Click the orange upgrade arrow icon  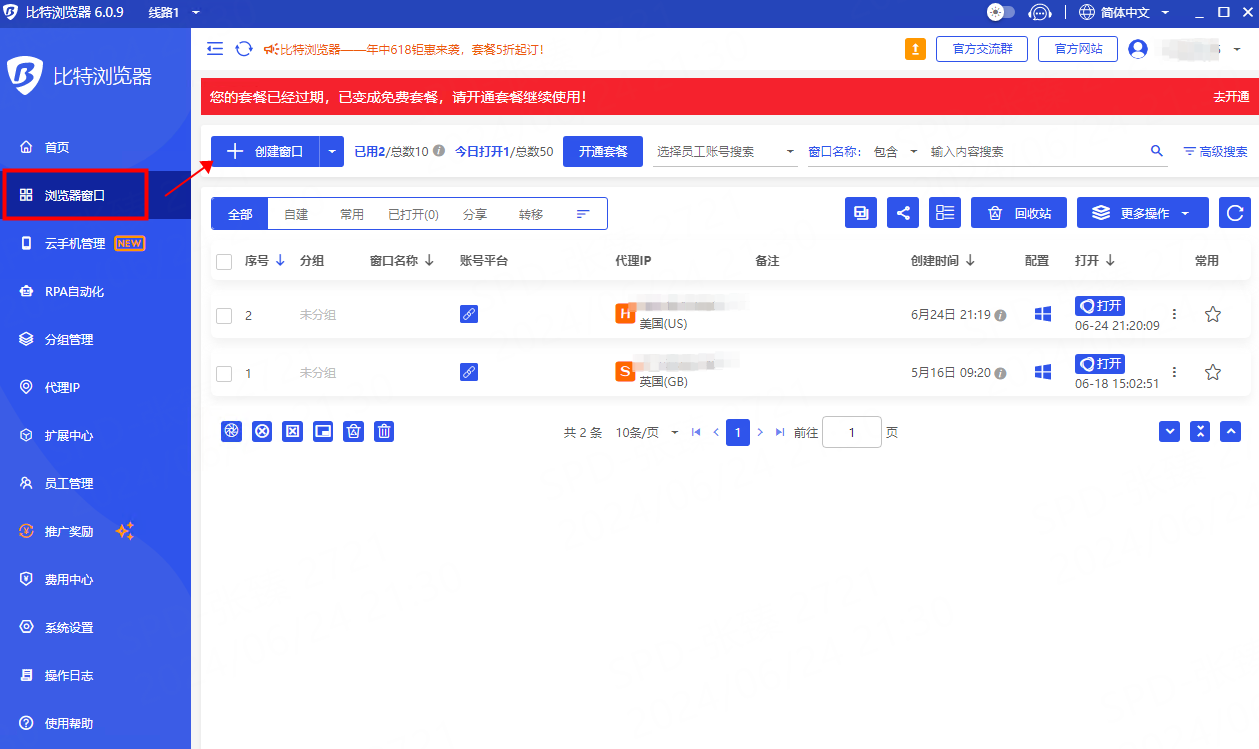[915, 49]
